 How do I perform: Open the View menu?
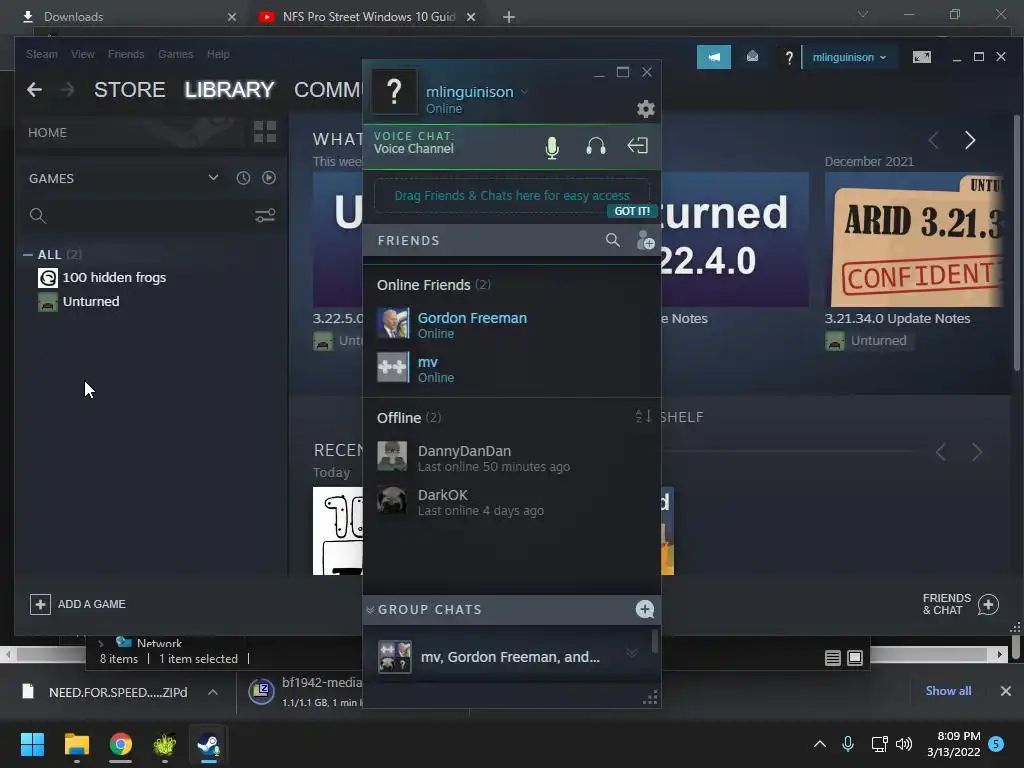coord(82,54)
